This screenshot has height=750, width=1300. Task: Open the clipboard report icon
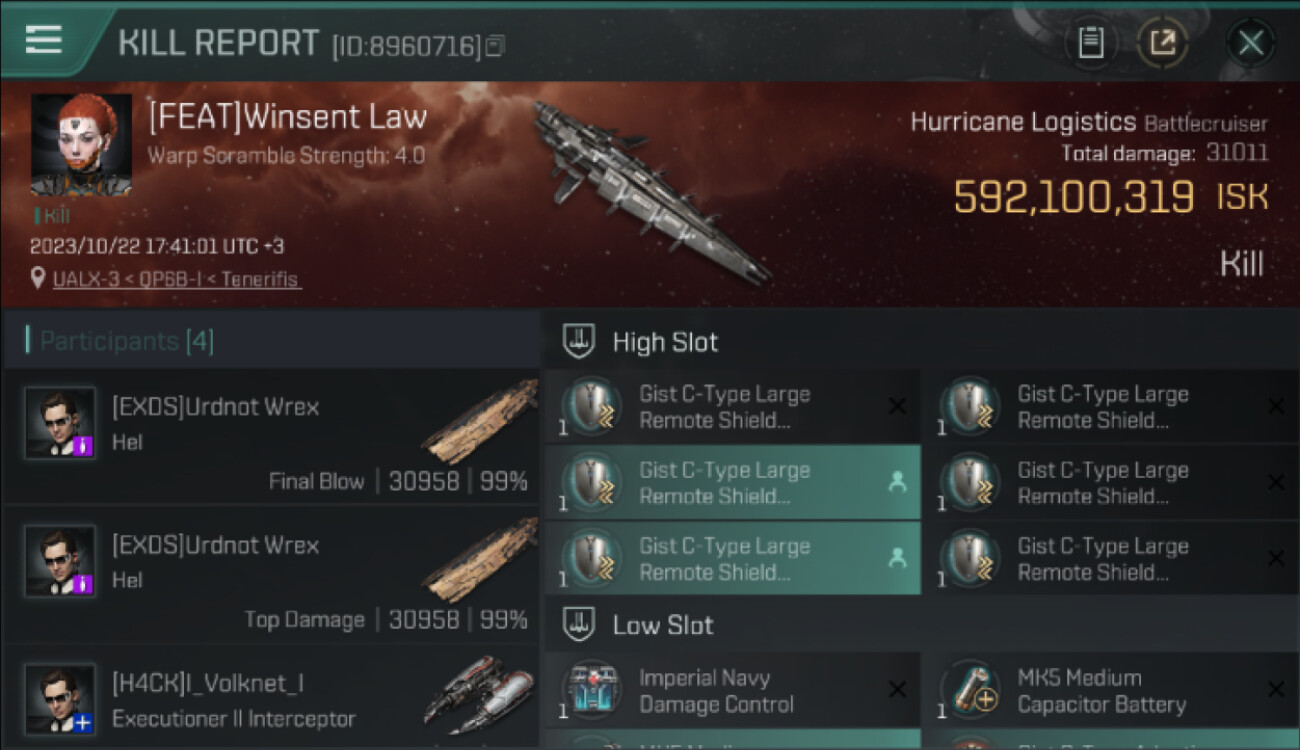coord(1091,43)
